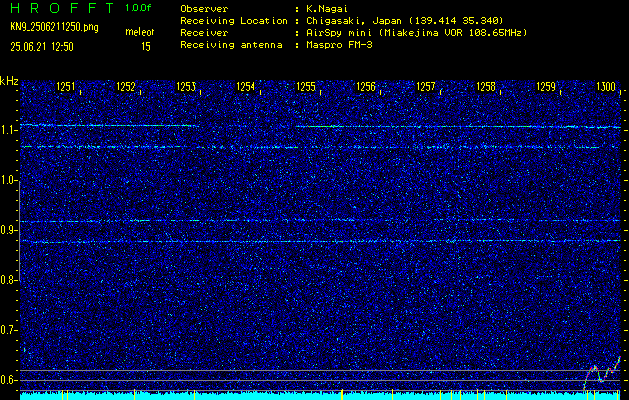This screenshot has height=400, width=629.
Task: Click the 1254 time marker
Action: click(246, 86)
